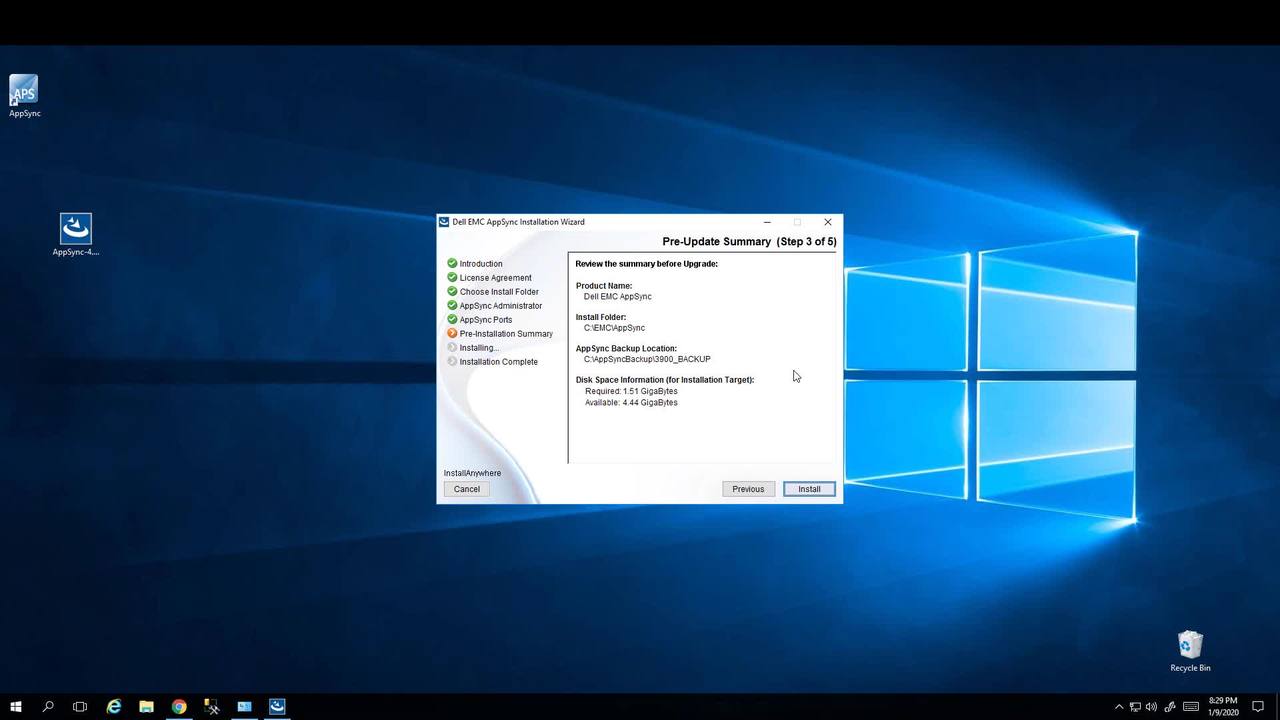Click the 'Installing...' step label
The width and height of the screenshot is (1280, 720).
pyautogui.click(x=479, y=348)
